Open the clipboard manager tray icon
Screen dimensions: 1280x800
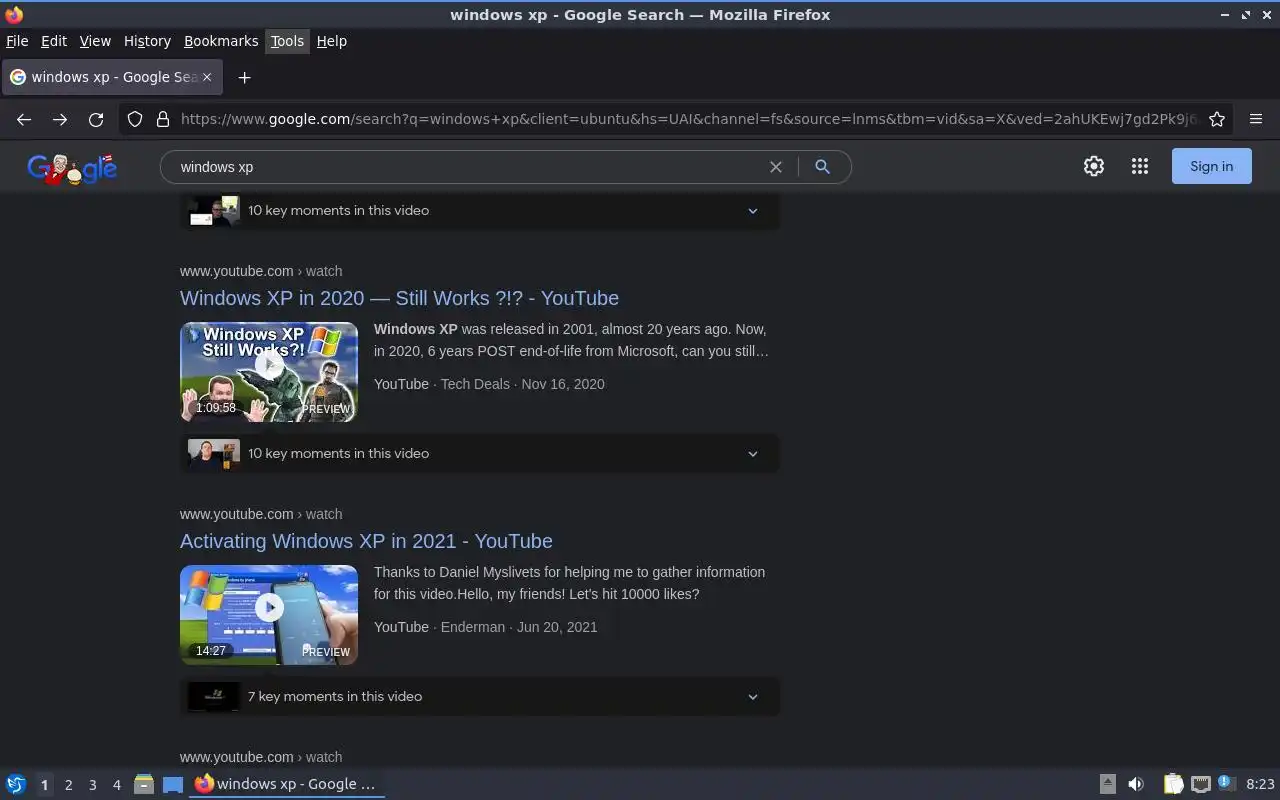[x=1173, y=784]
